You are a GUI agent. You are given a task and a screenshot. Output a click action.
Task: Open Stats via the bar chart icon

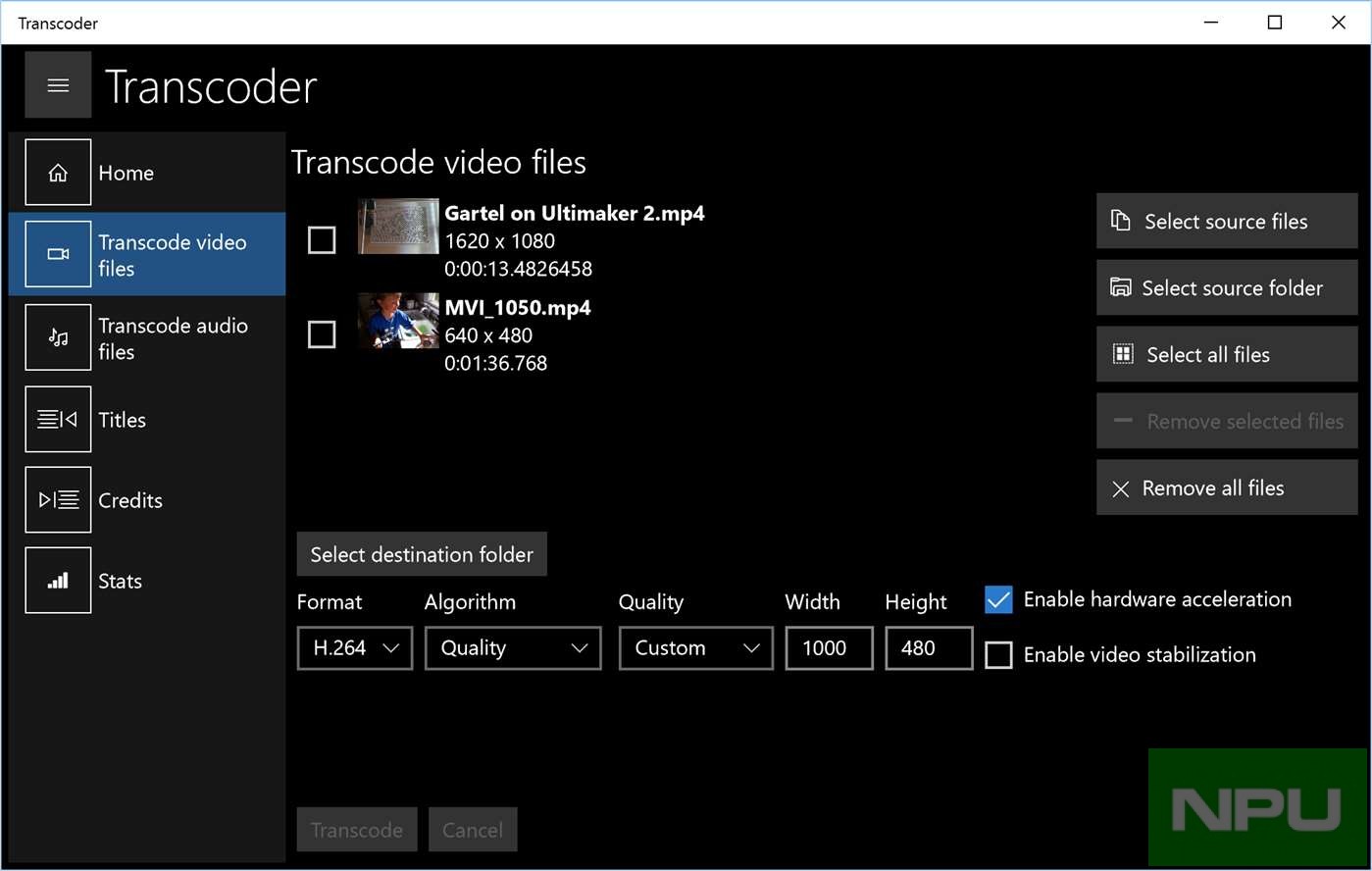coord(58,580)
